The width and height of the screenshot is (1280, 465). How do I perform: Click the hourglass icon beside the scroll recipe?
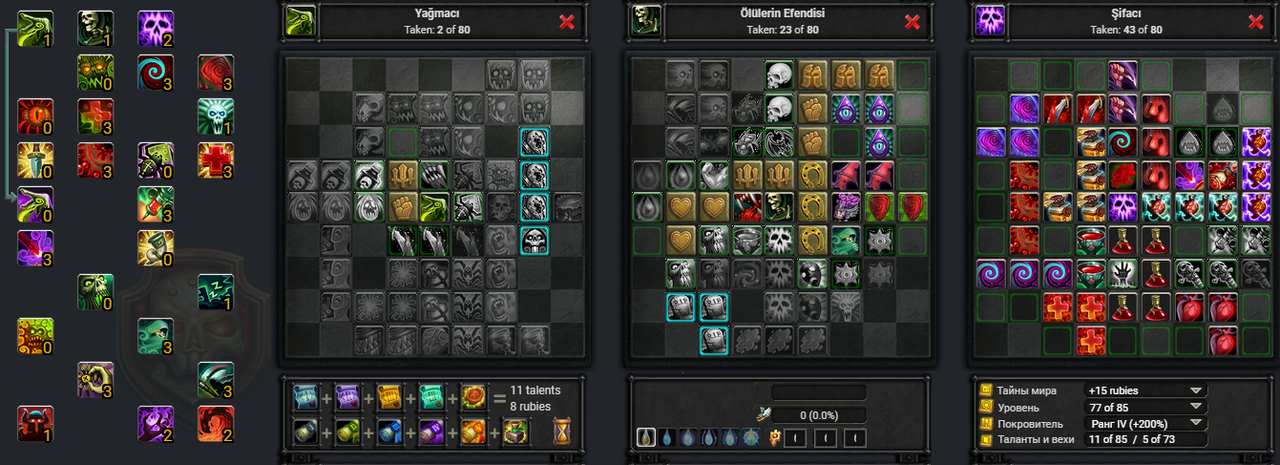click(x=563, y=431)
